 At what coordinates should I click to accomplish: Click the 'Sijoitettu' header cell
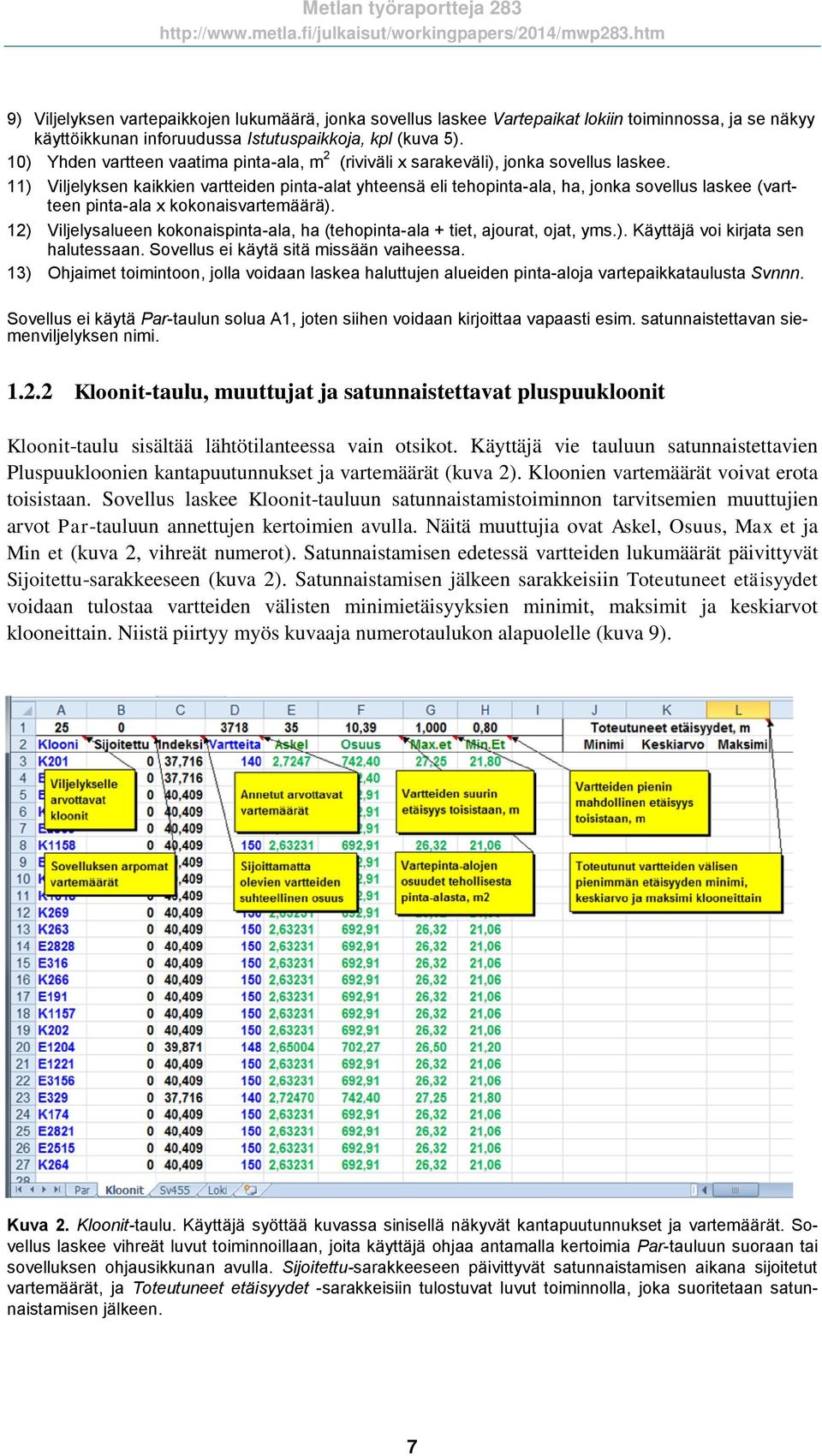pyautogui.click(x=121, y=744)
